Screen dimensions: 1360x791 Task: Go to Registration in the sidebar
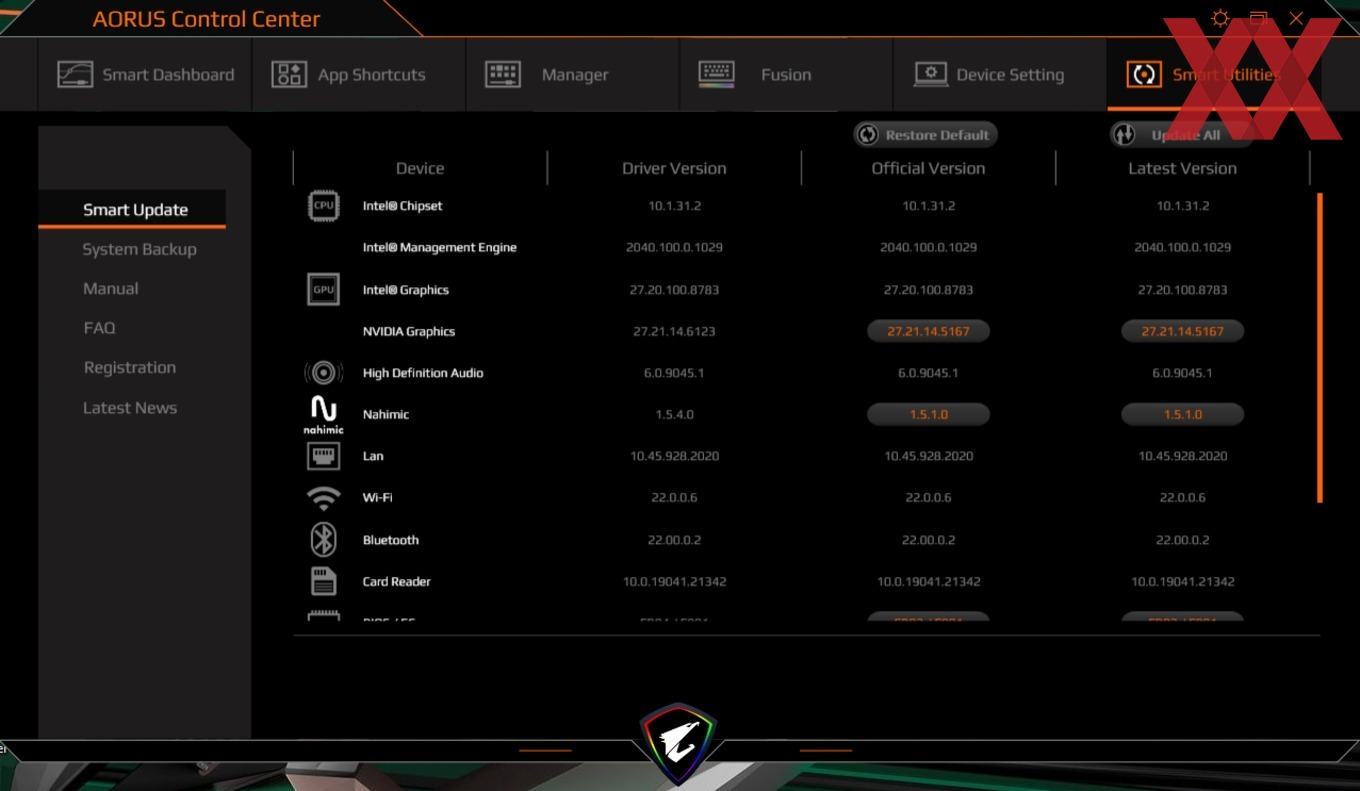(x=130, y=368)
